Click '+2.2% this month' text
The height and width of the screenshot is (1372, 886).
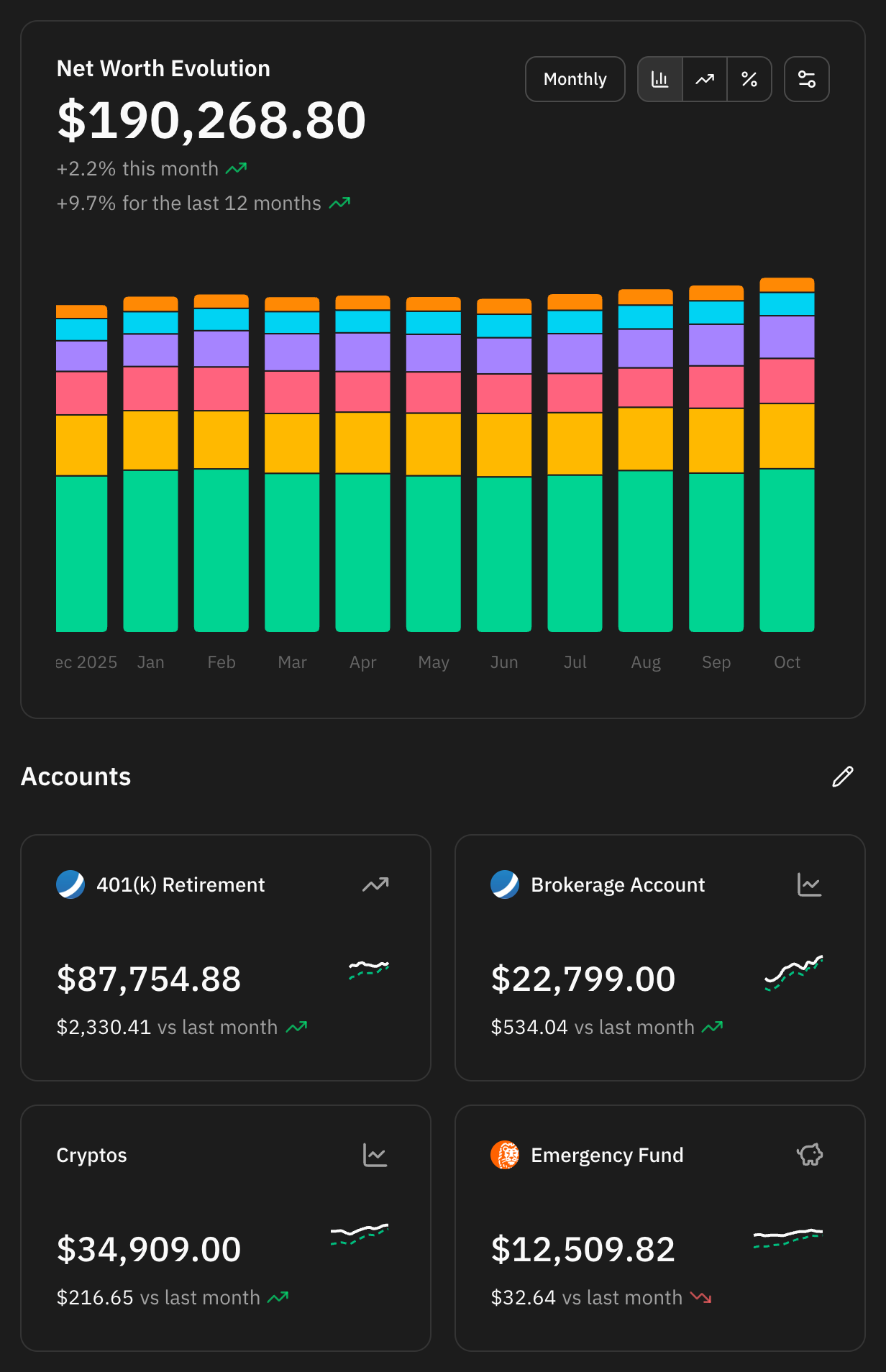(x=137, y=168)
